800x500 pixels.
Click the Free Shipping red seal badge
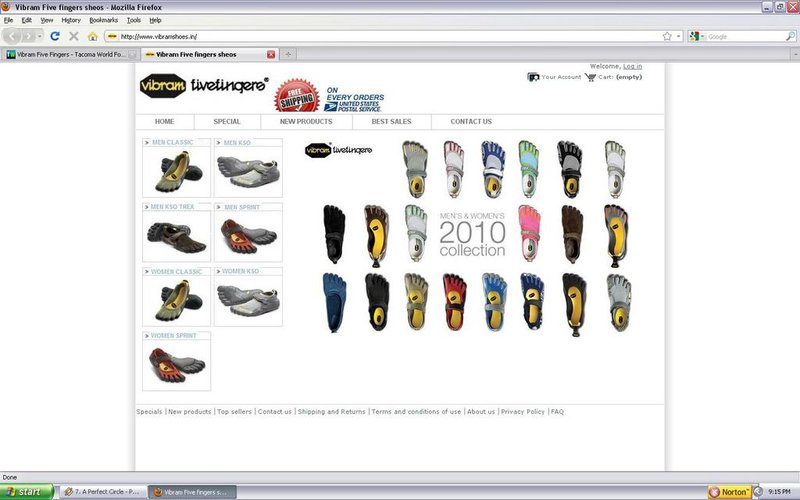coord(297,96)
